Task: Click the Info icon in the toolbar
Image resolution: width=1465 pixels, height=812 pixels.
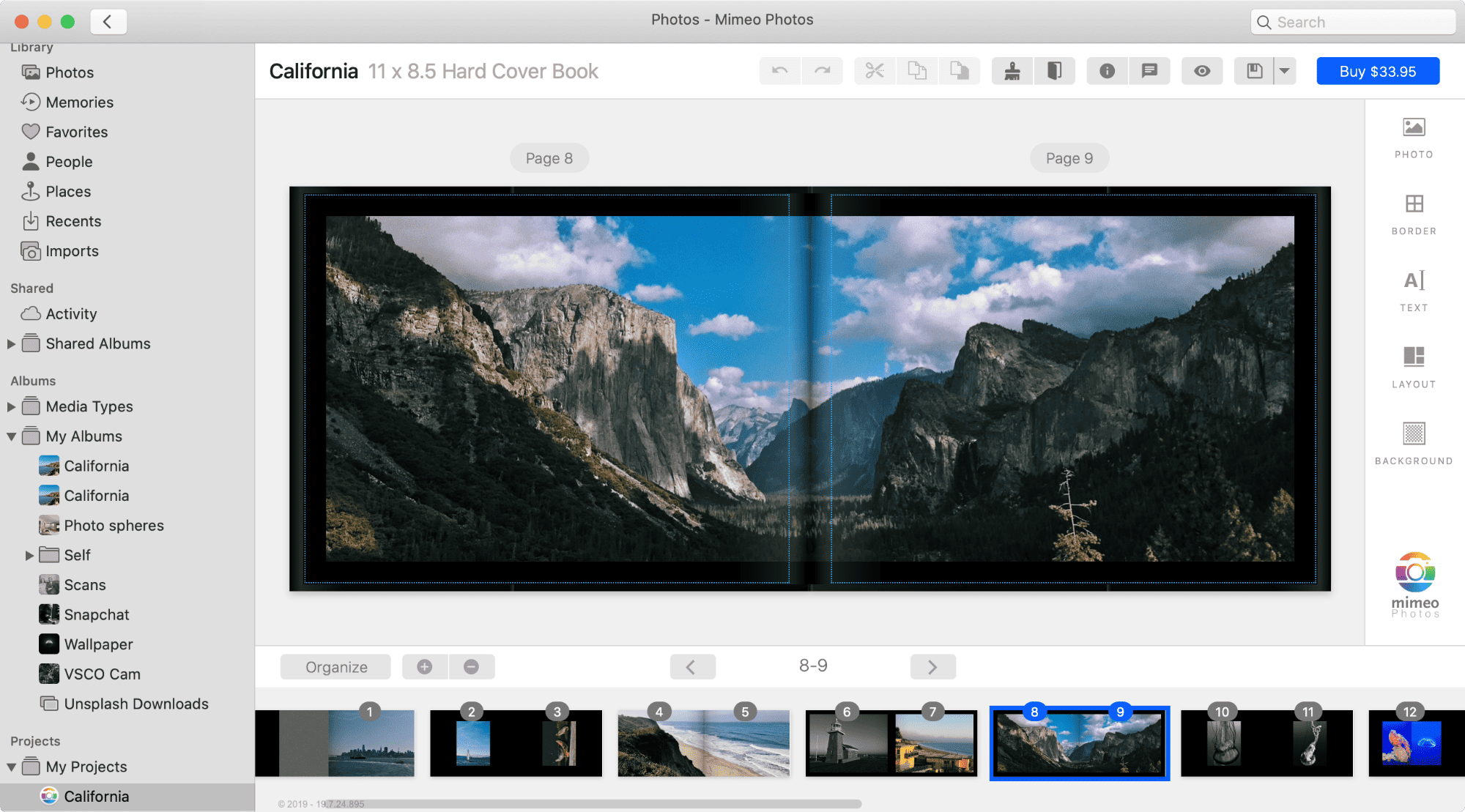Action: tap(1106, 70)
